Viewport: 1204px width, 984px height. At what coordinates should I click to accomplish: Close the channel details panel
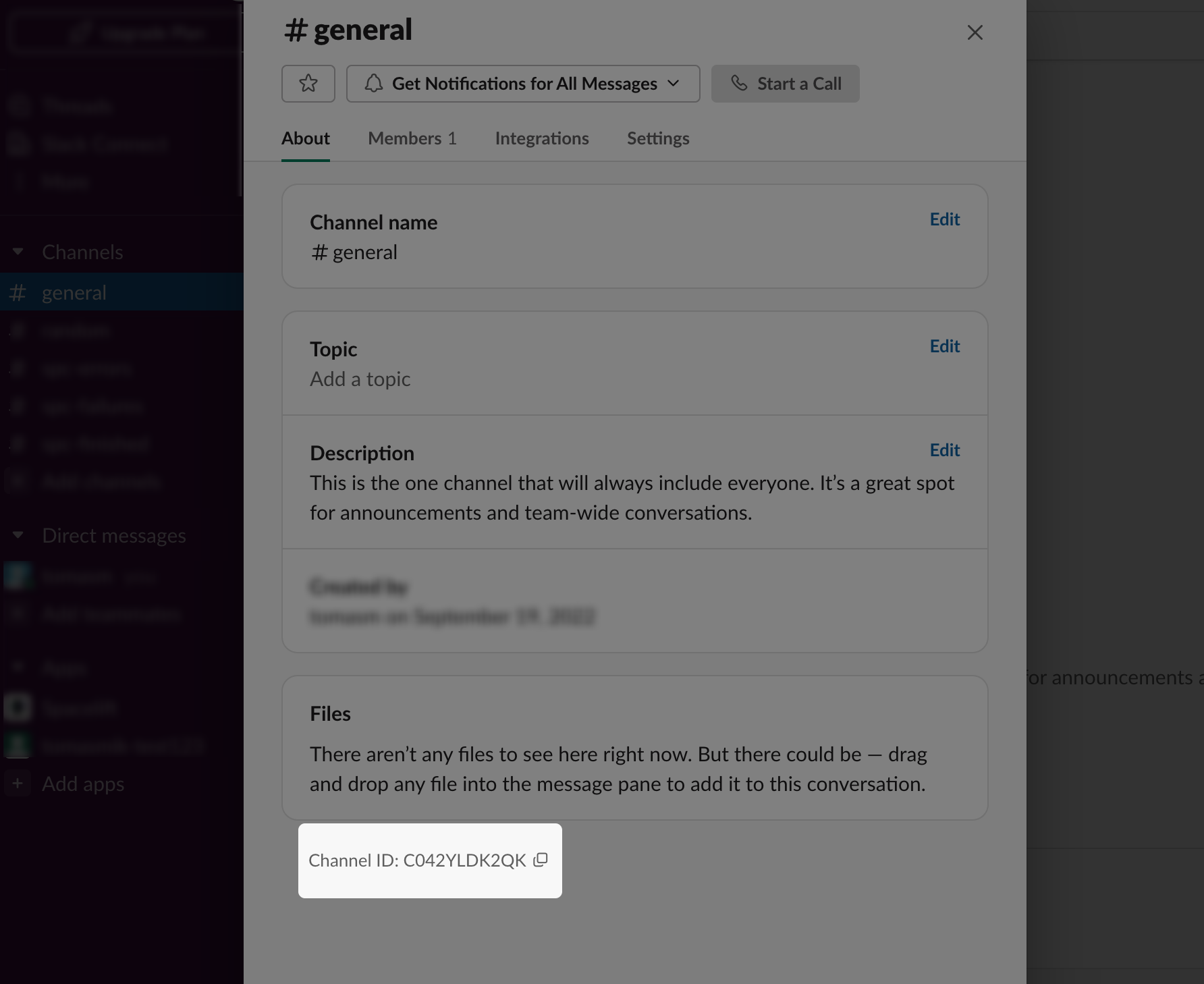pos(975,32)
